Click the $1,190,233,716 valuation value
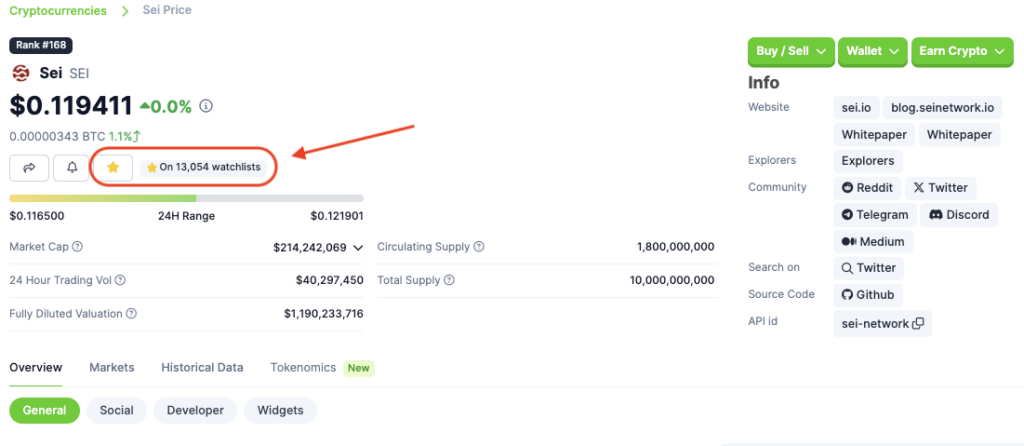 323,314
